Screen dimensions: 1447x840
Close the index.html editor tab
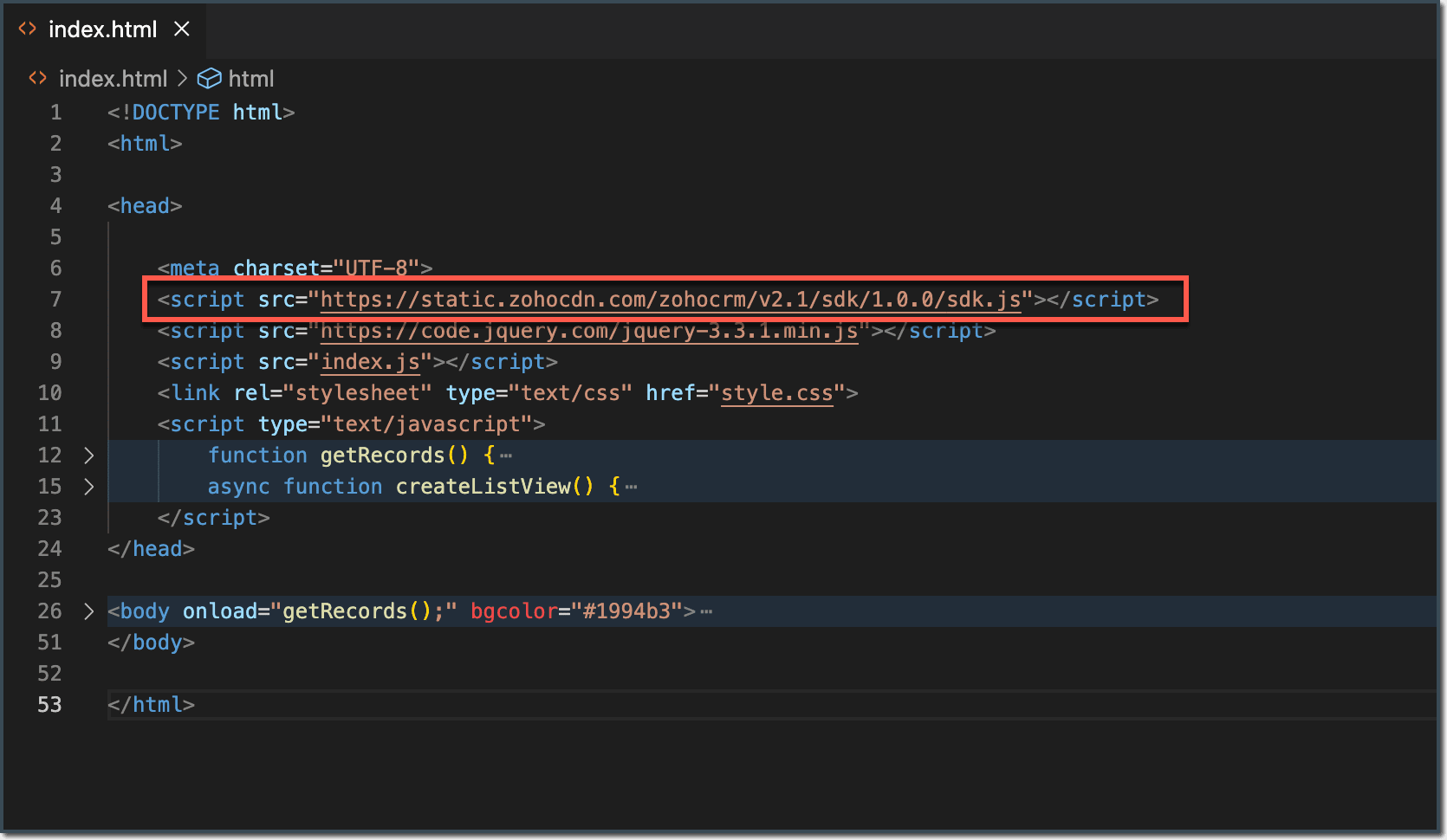[x=182, y=29]
